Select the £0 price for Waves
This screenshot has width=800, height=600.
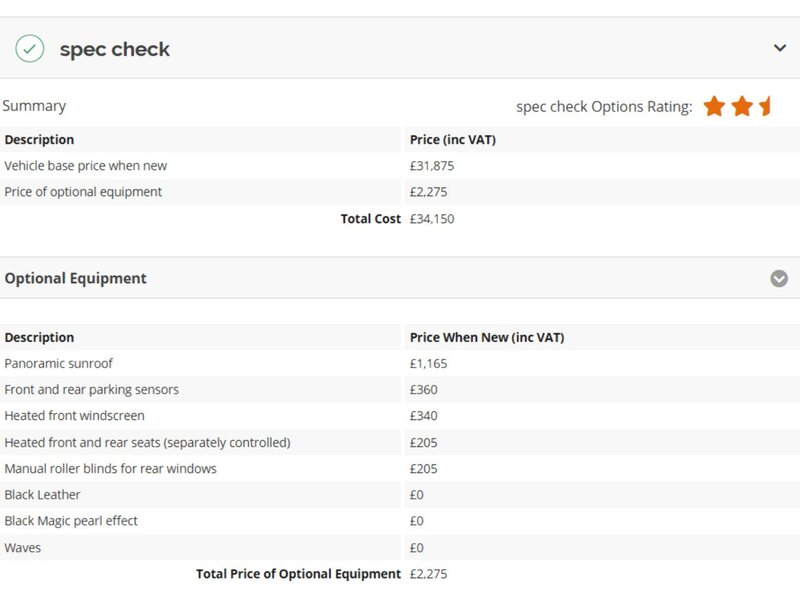tap(416, 547)
